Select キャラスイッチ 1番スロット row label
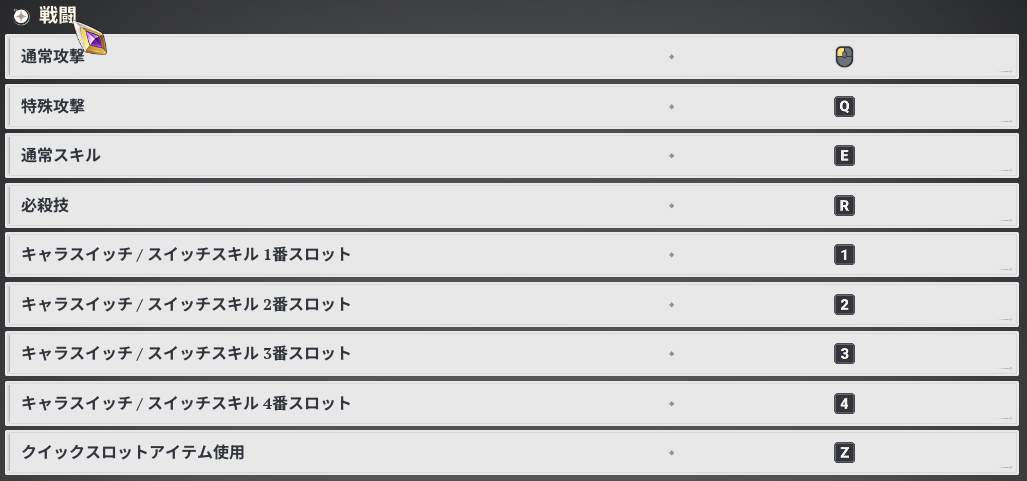1027x481 pixels. coord(186,254)
